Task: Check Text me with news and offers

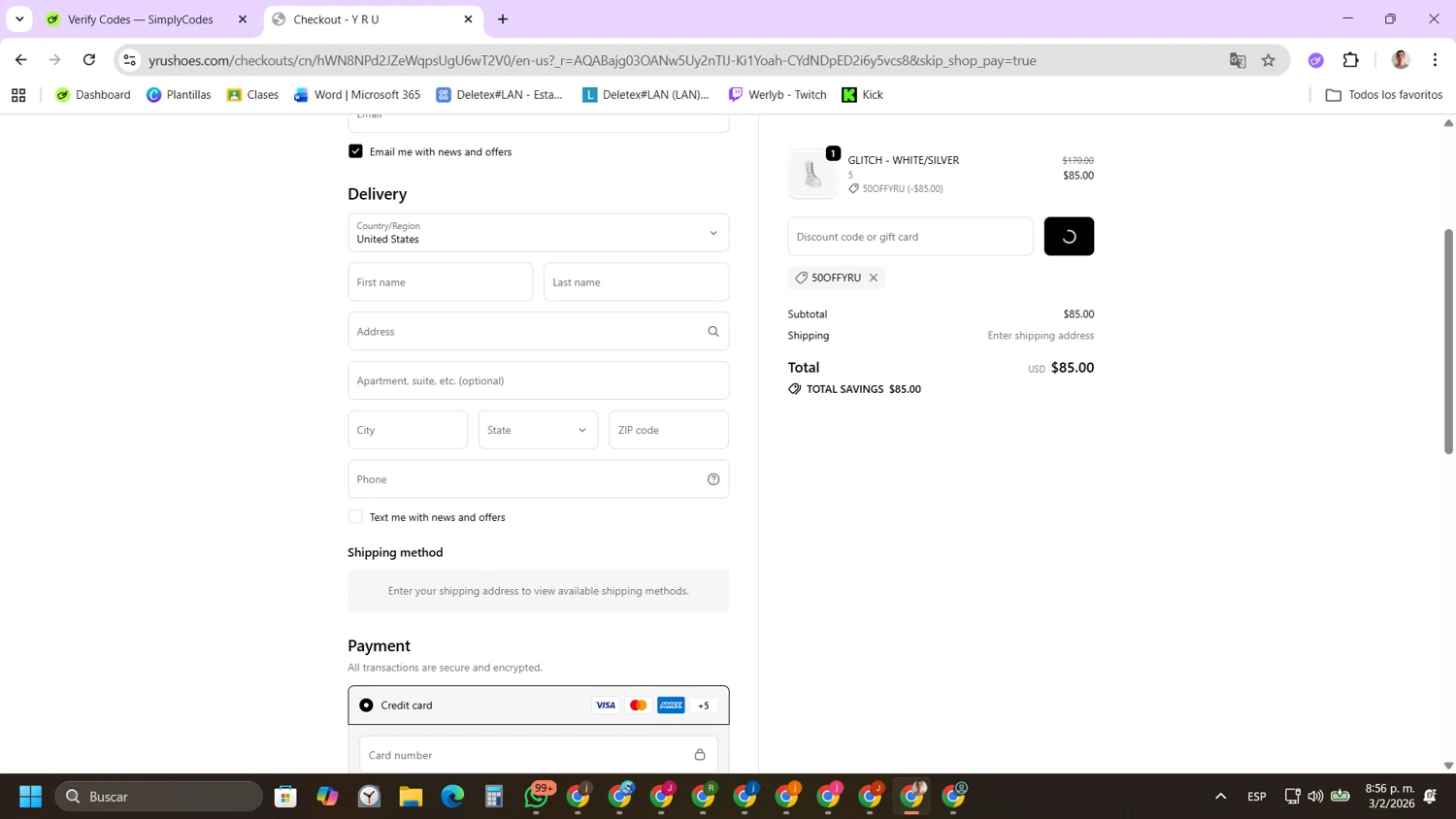Action: tap(355, 517)
